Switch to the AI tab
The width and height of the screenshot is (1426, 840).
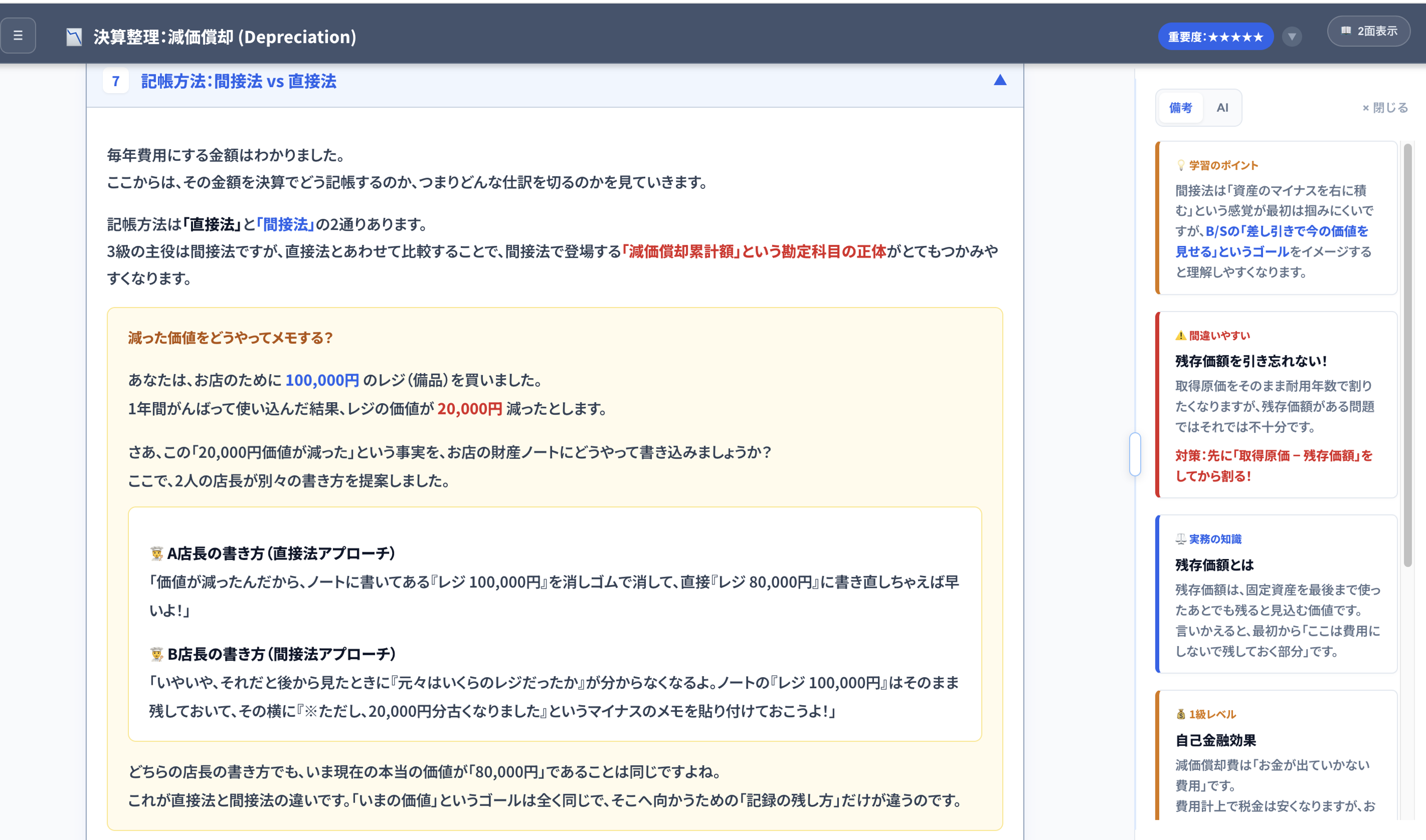pos(1222,107)
